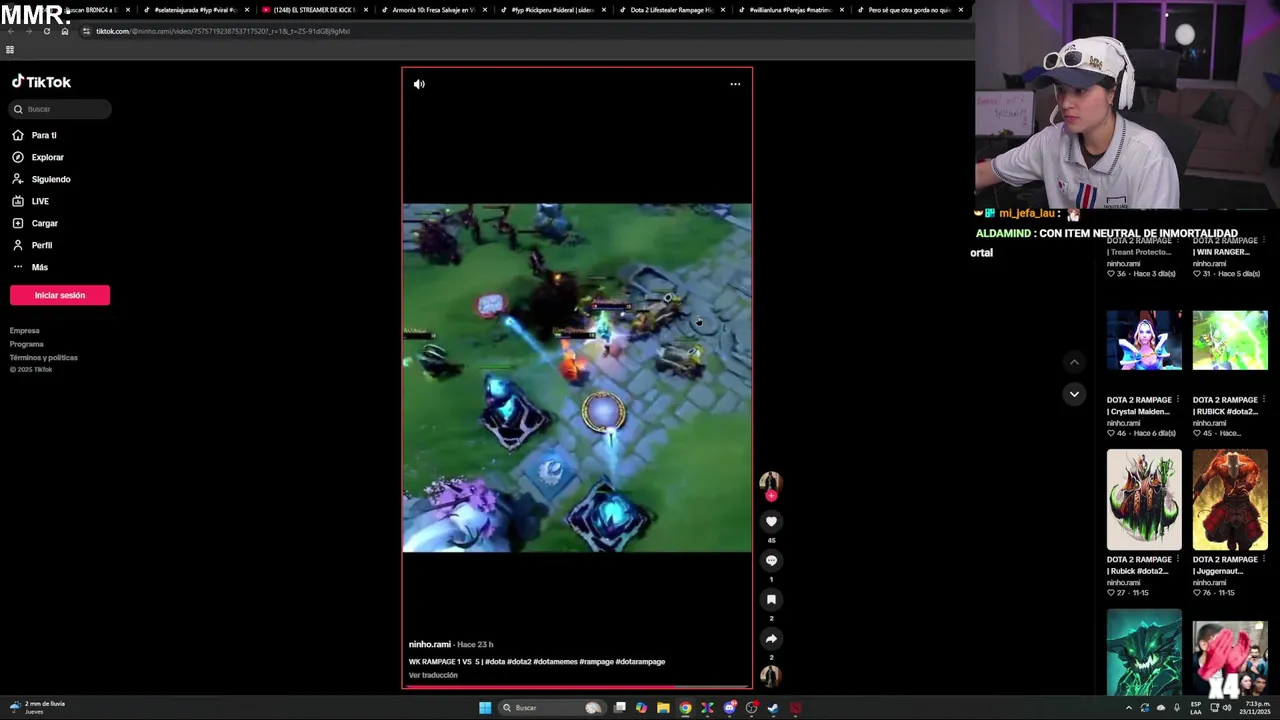
Task: Open Google Chrome on the taskbar
Action: (685, 708)
